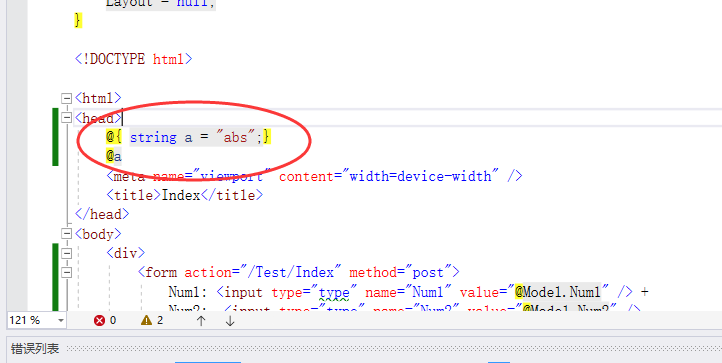Screen dimensions: 722x363
Task: Go to next issue with down arrow
Action: (x=230, y=321)
